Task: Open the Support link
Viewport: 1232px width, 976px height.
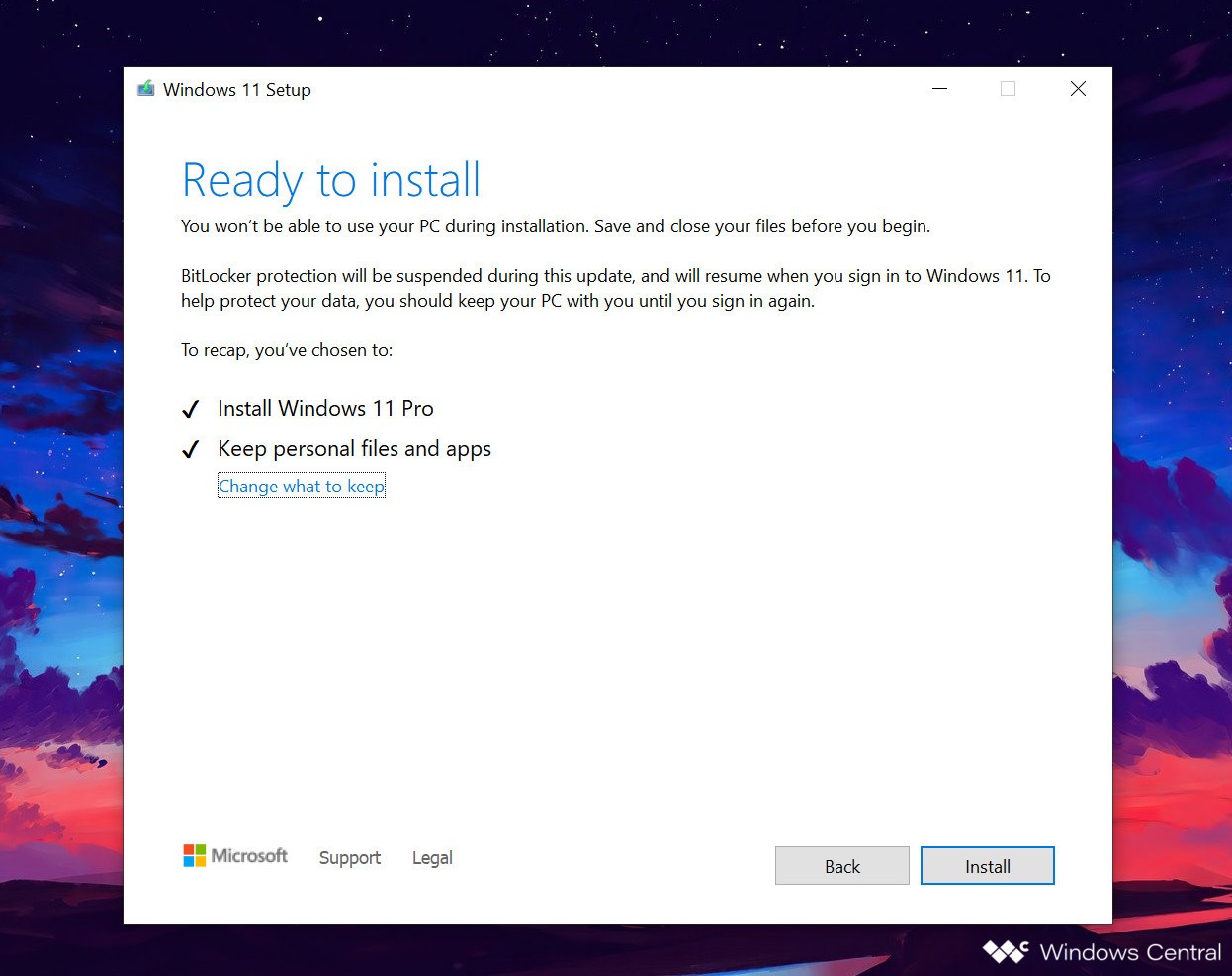Action: 349,858
